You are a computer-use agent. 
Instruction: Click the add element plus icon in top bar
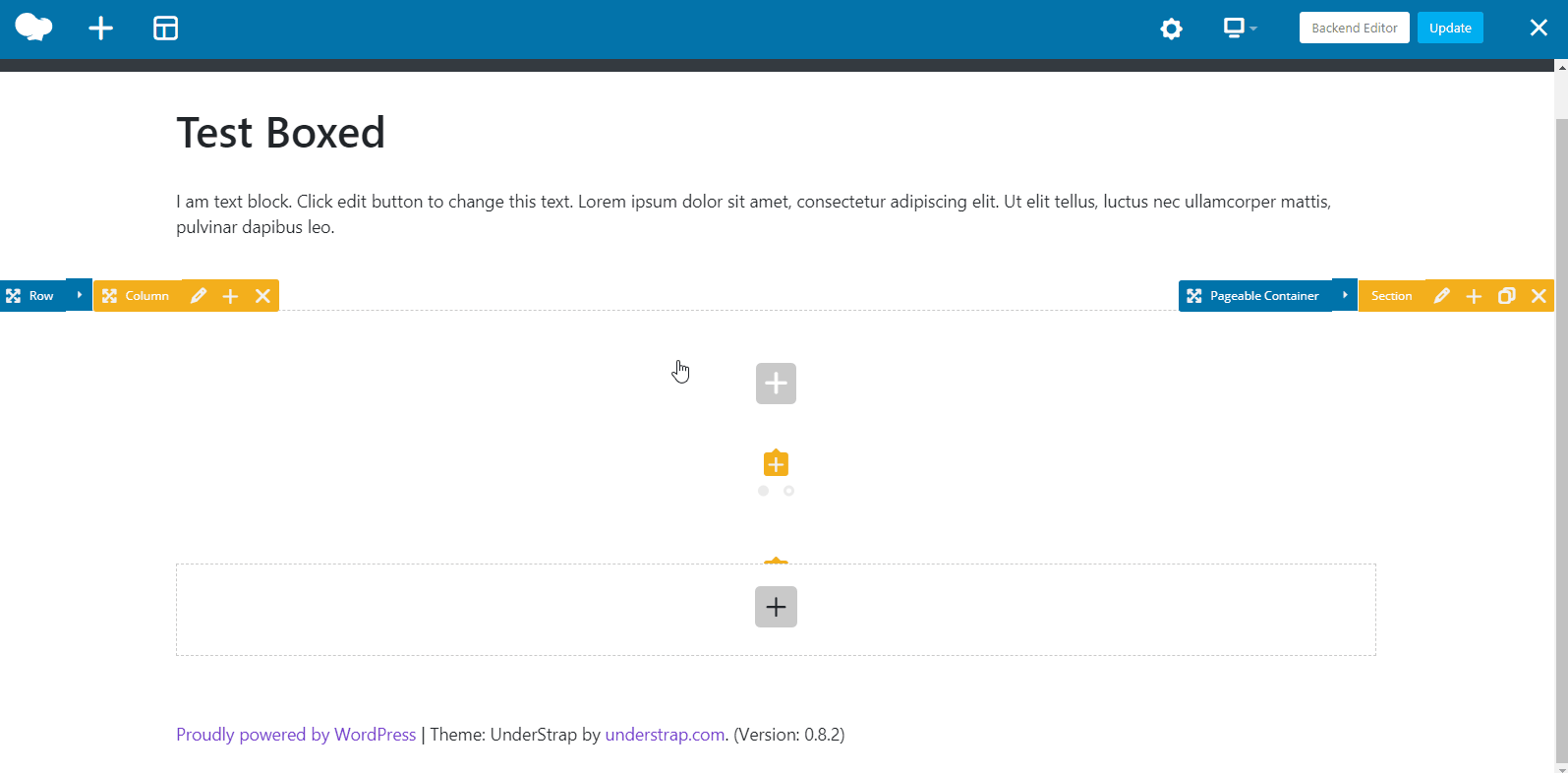click(100, 29)
